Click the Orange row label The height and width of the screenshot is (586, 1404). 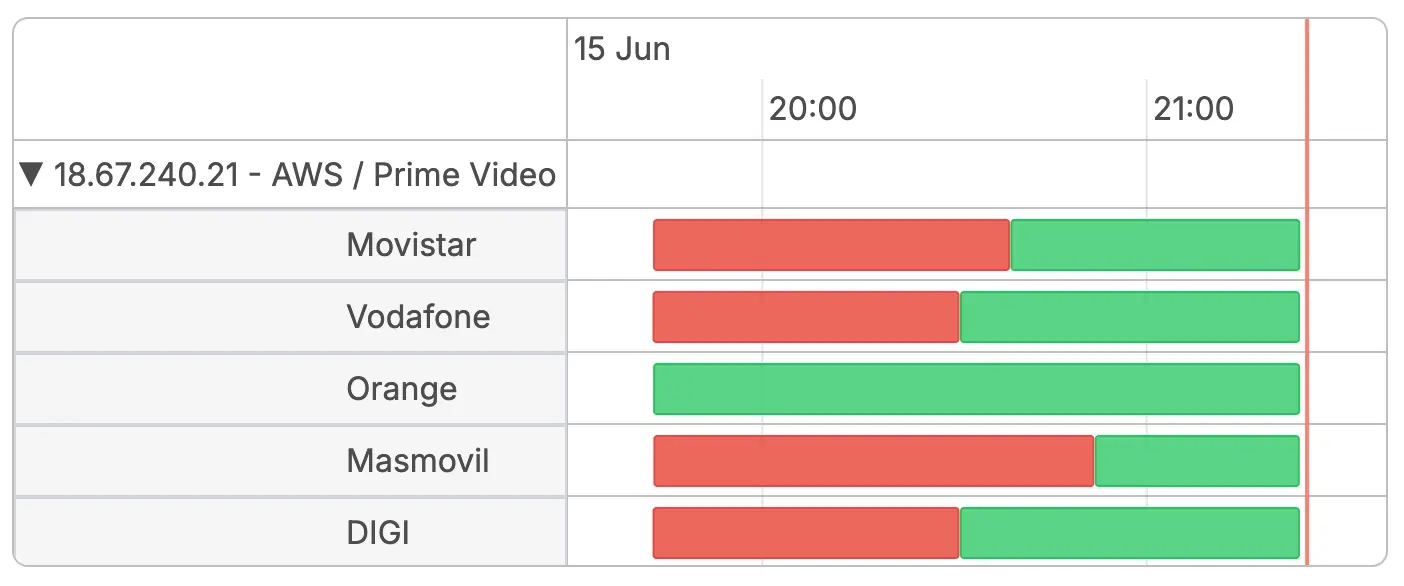(x=402, y=389)
